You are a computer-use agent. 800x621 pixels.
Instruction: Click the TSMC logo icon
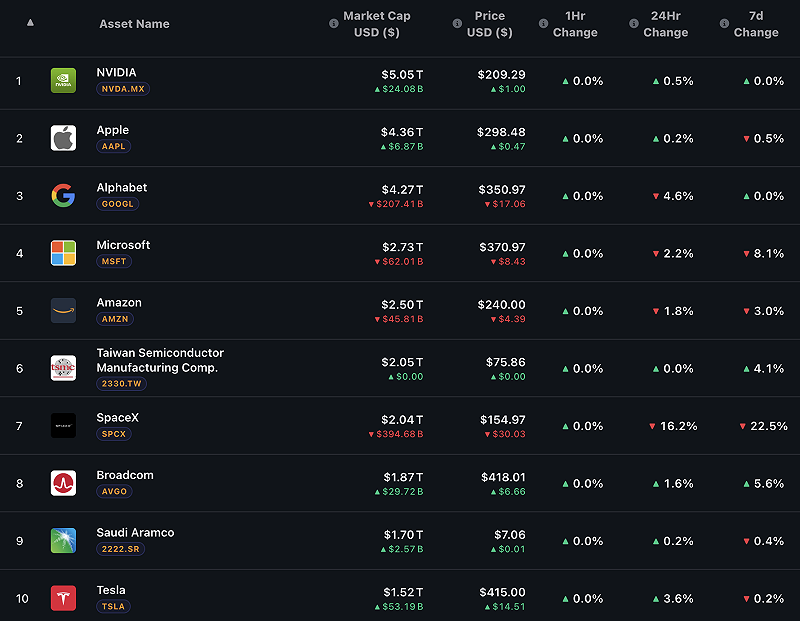point(63,368)
